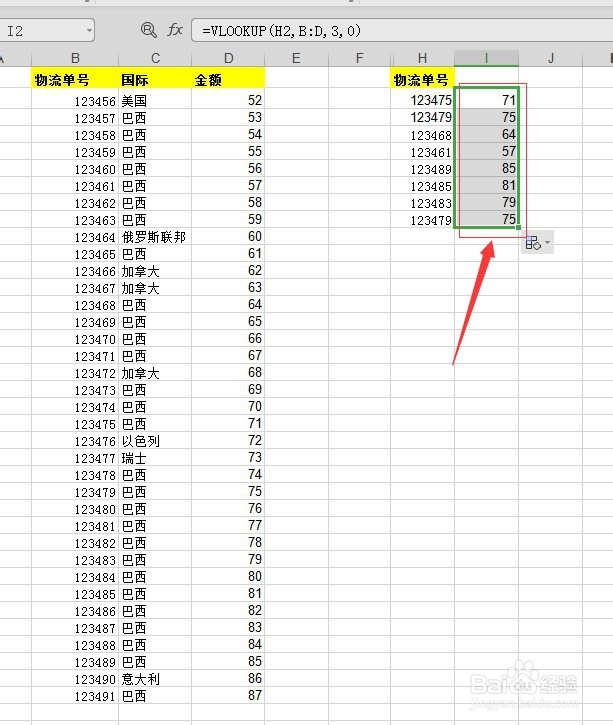Screen dimensions: 613x725
Task: Select result cell 85 in column I
Action: [486, 168]
